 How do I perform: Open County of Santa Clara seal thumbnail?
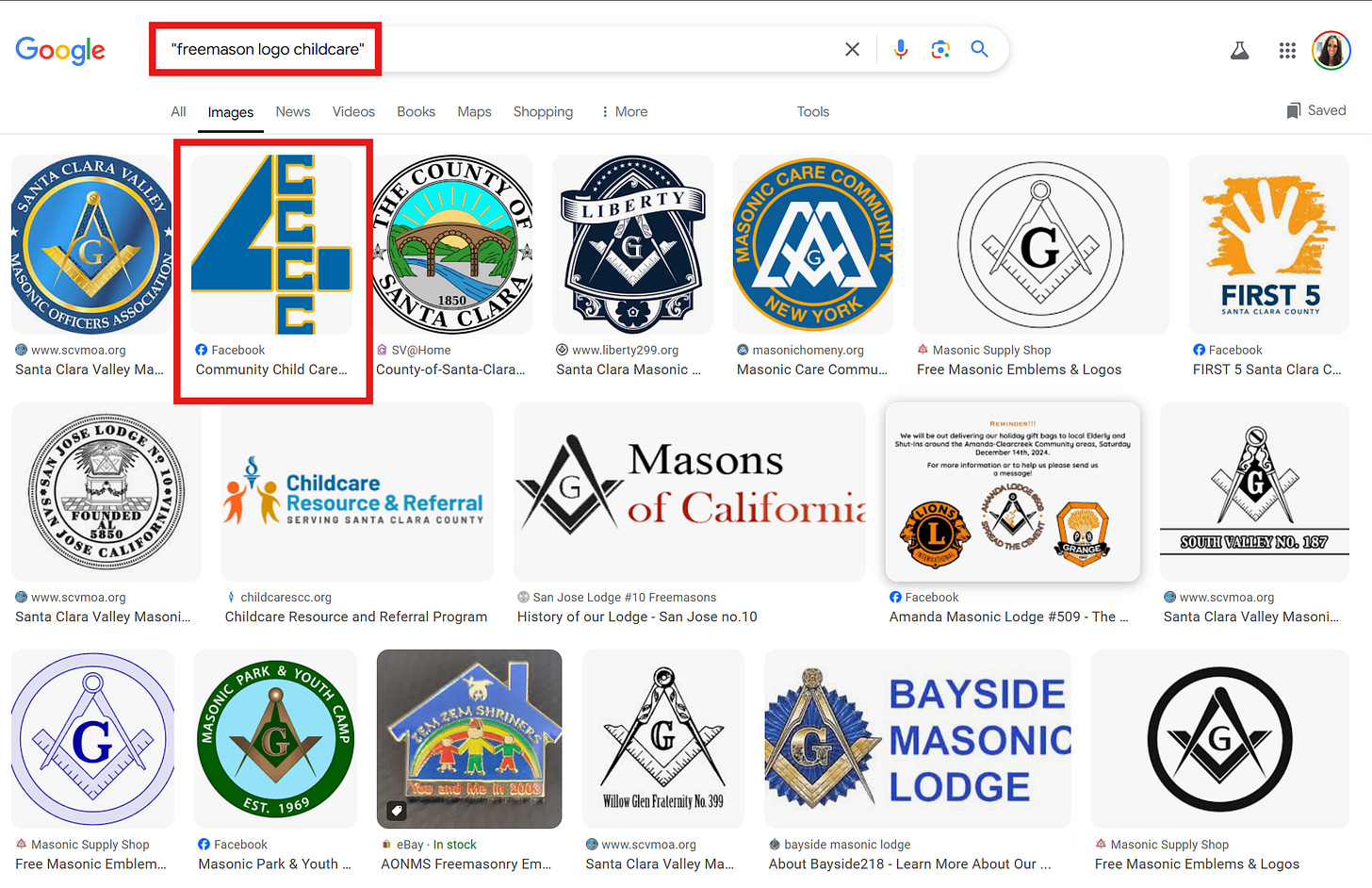coord(453,244)
